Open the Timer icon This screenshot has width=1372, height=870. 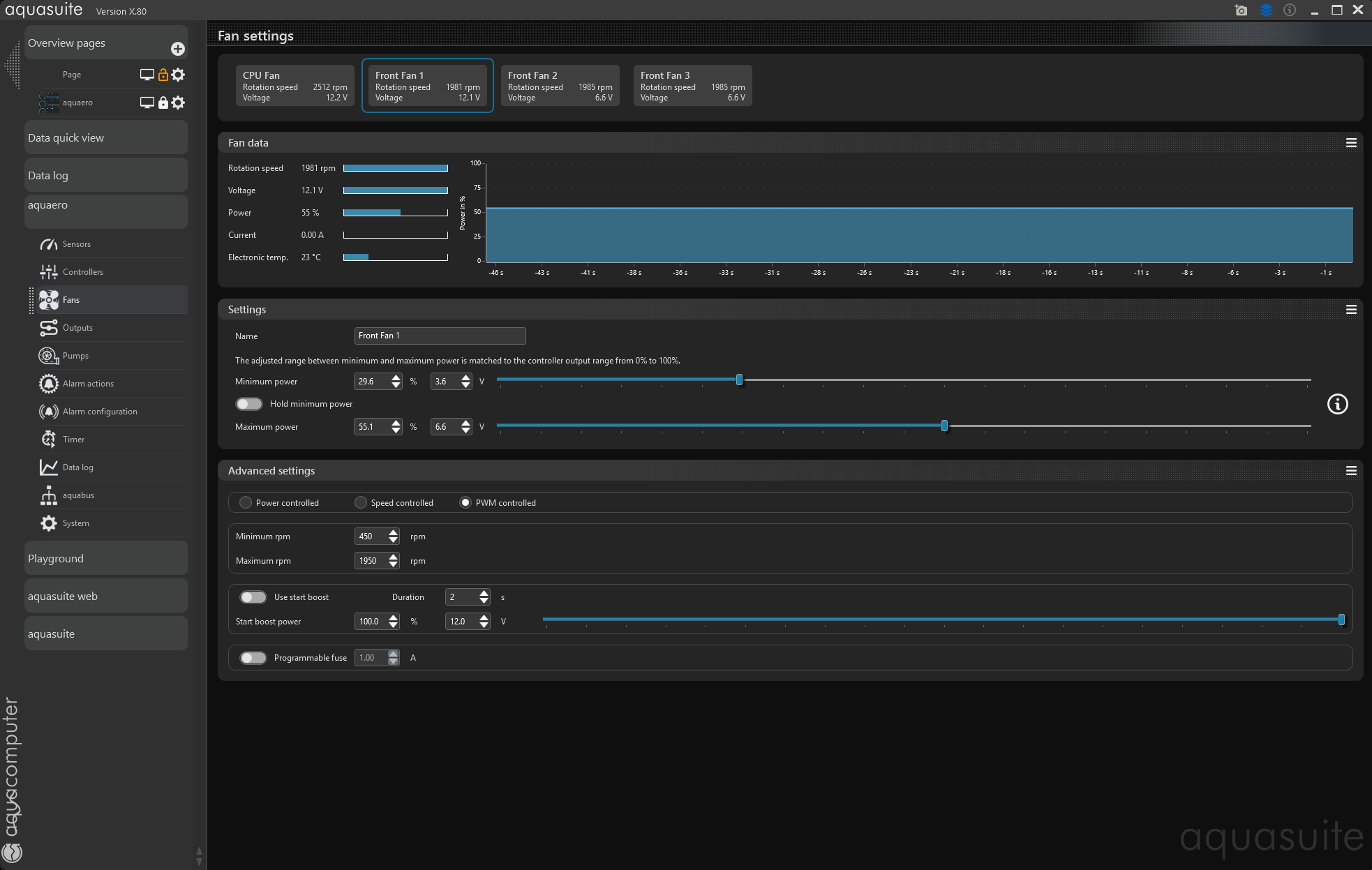(48, 440)
